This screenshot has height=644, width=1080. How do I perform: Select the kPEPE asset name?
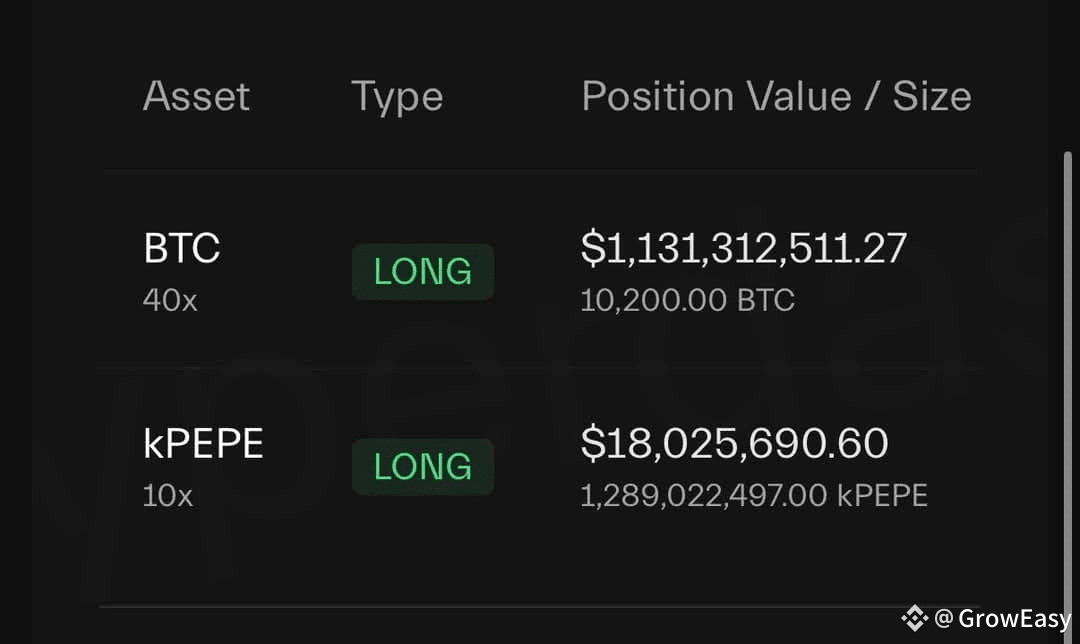[203, 443]
